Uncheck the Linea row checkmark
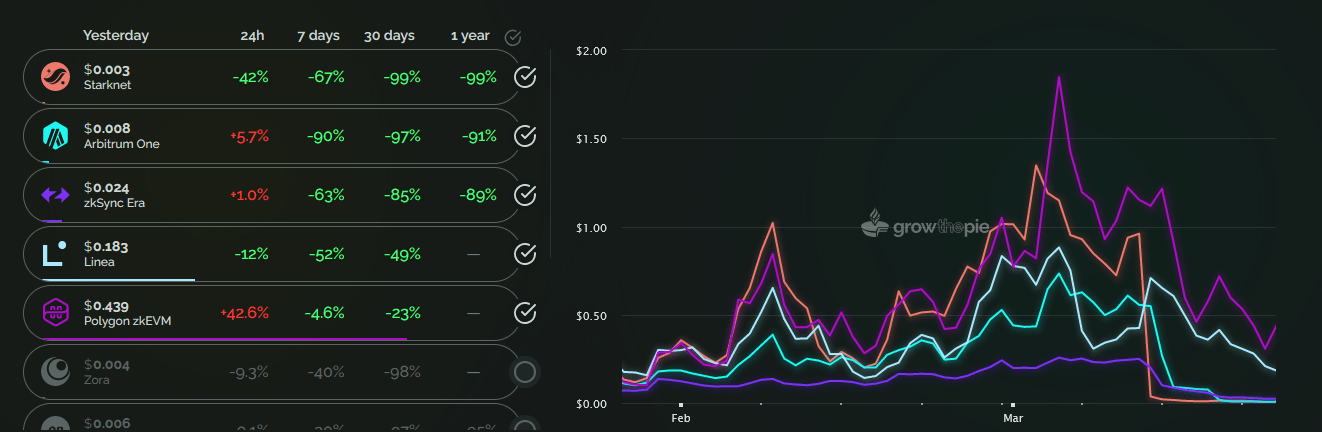This screenshot has height=432, width=1322. tap(525, 254)
